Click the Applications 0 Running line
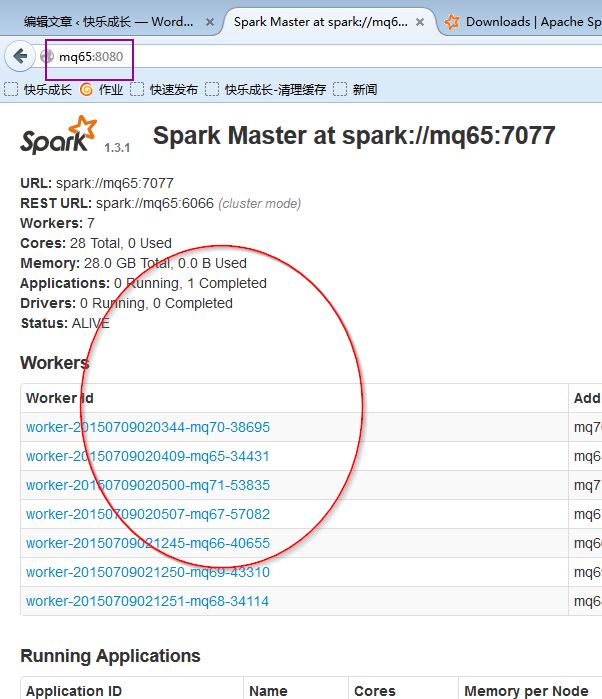The height and width of the screenshot is (699, 602). pyautogui.click(x=144, y=283)
